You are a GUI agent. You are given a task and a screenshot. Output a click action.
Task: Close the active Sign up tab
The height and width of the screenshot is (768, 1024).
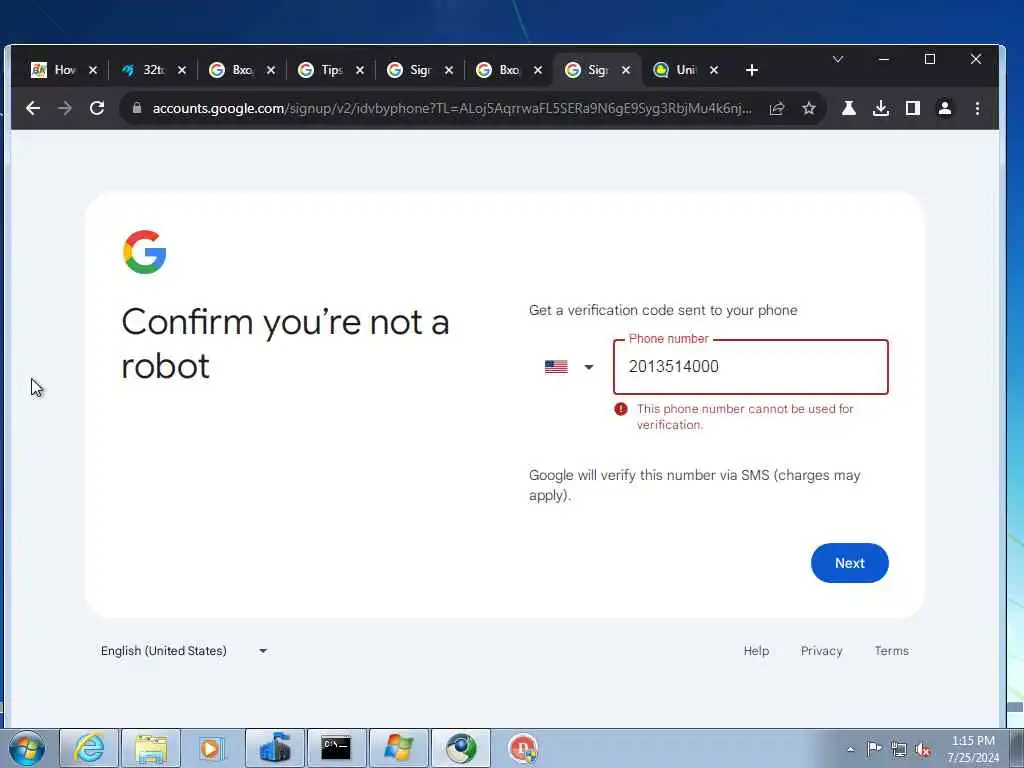[x=626, y=70]
